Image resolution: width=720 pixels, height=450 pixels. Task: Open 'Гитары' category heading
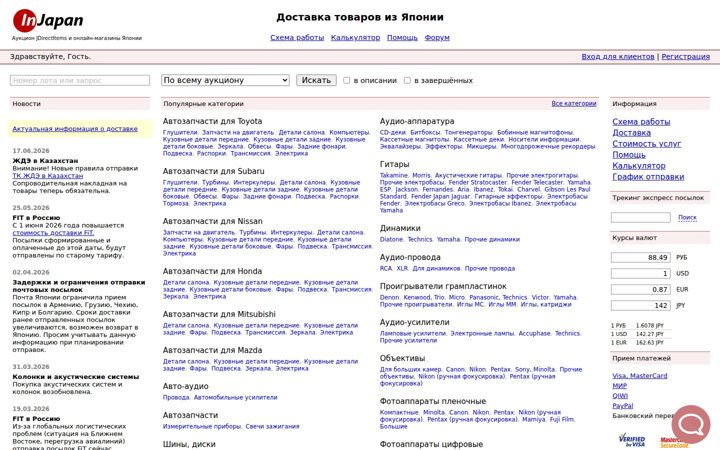pyautogui.click(x=394, y=164)
